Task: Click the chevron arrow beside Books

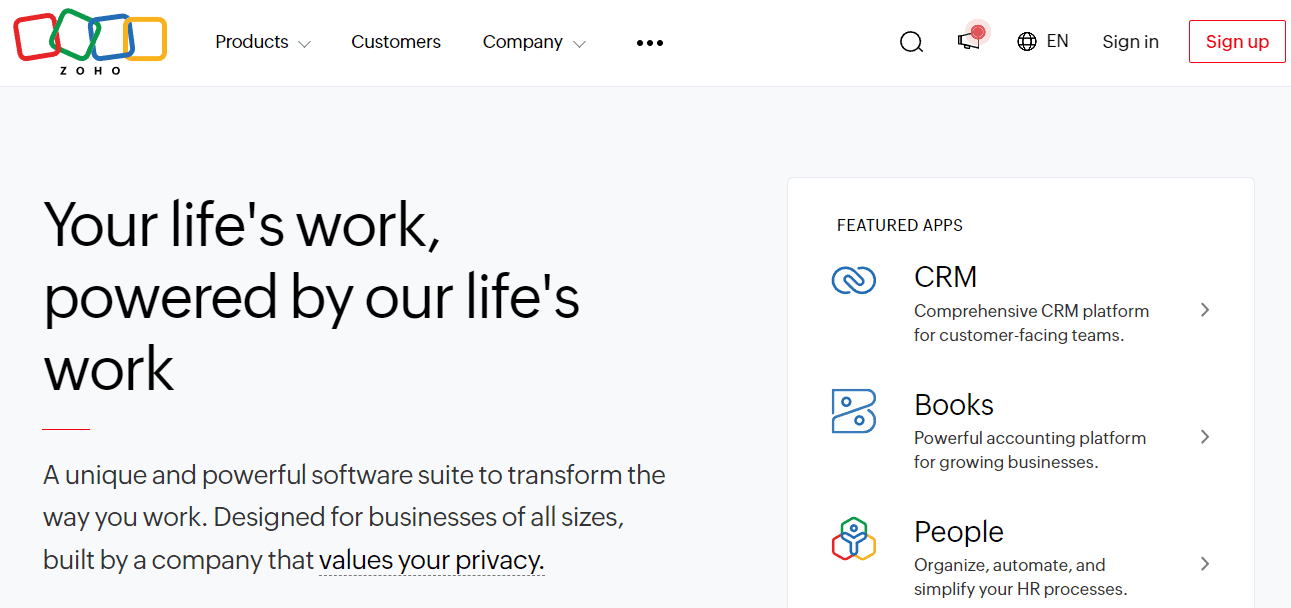Action: (x=1205, y=437)
